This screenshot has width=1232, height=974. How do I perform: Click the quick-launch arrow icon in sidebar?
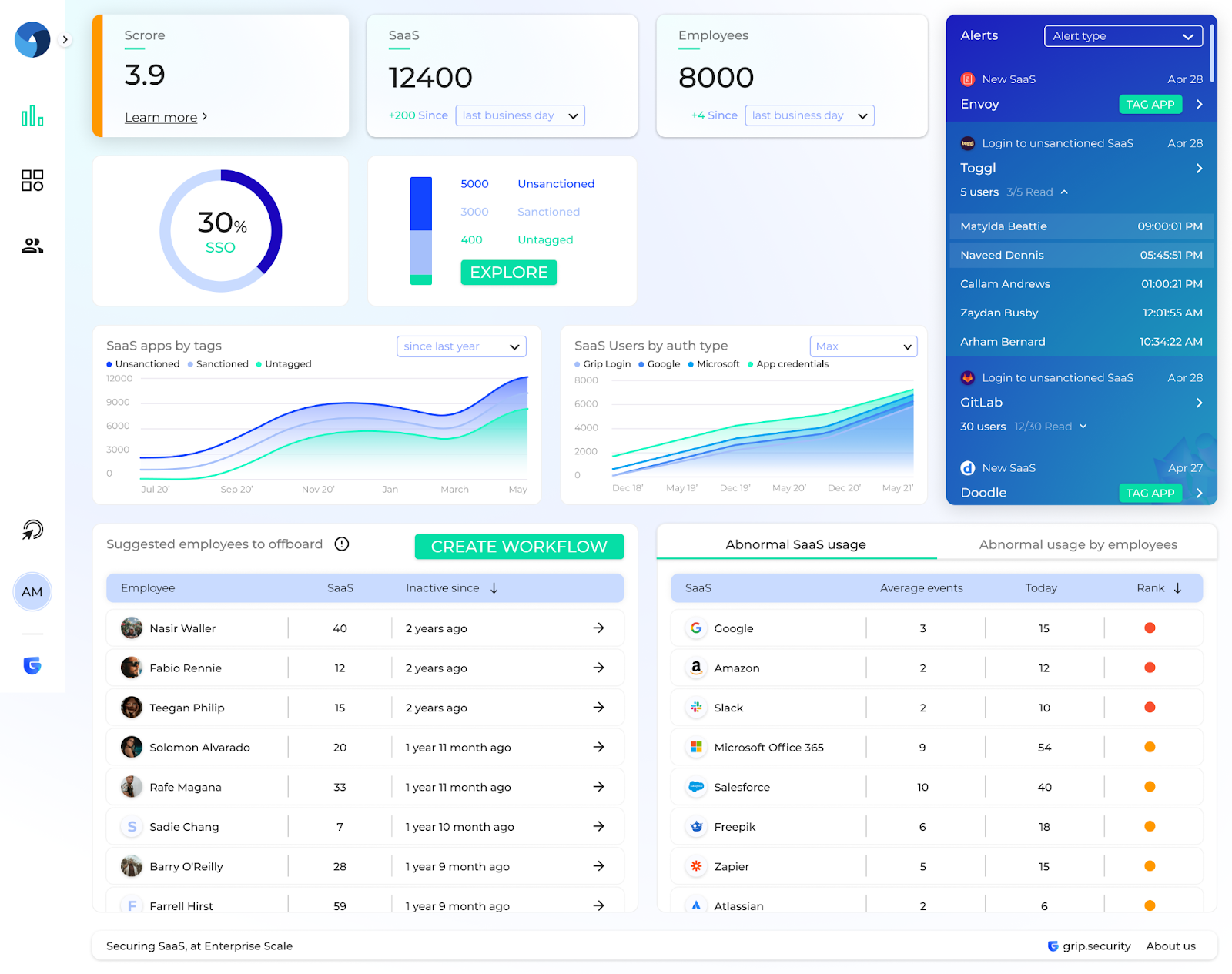[32, 530]
